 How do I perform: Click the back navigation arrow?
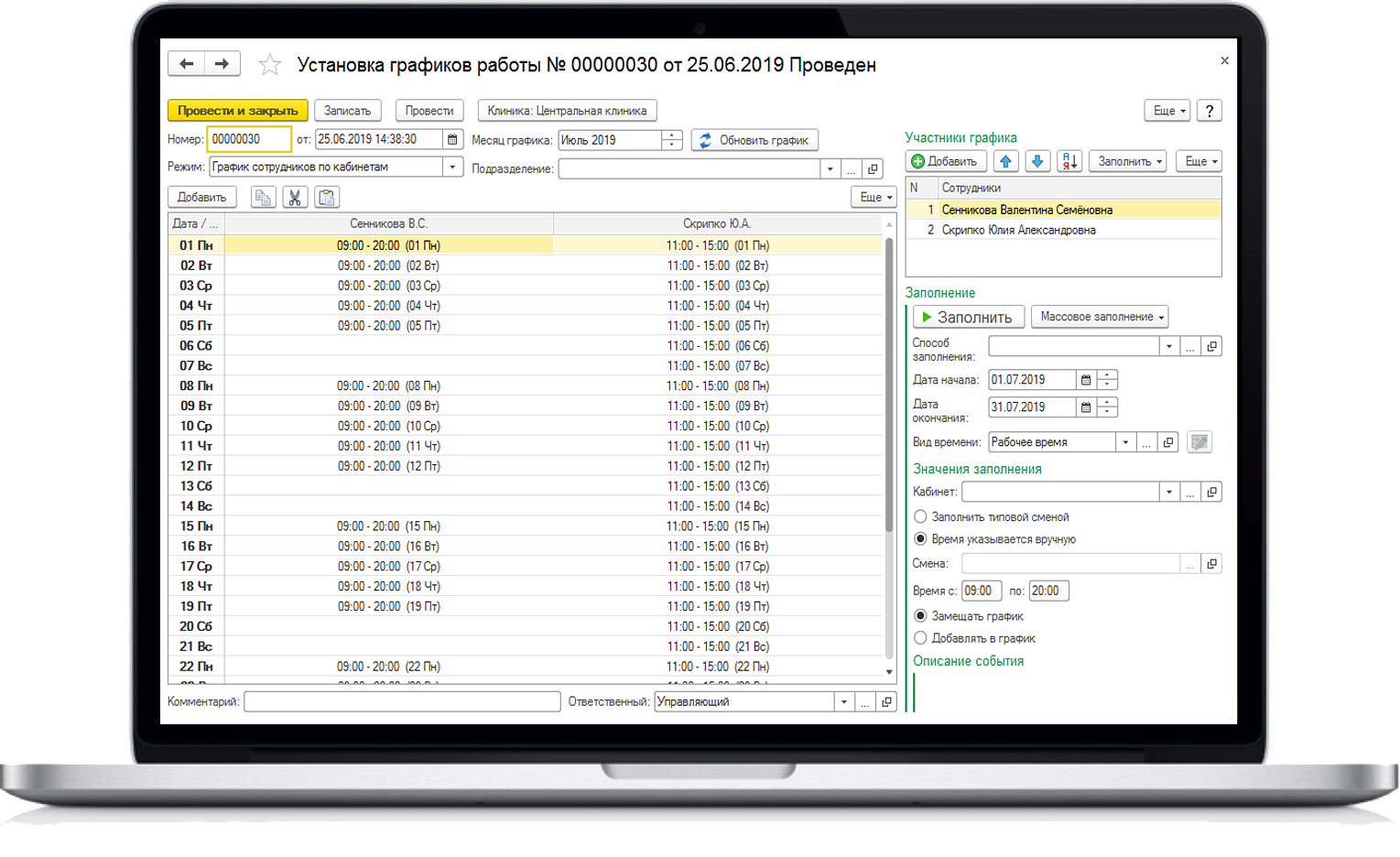click(x=187, y=64)
